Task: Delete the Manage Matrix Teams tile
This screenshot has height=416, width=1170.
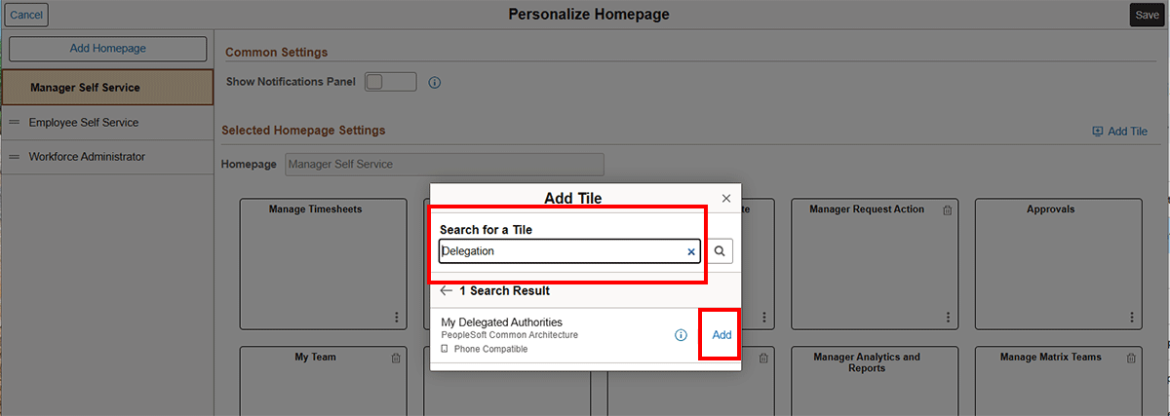Action: click(1131, 358)
